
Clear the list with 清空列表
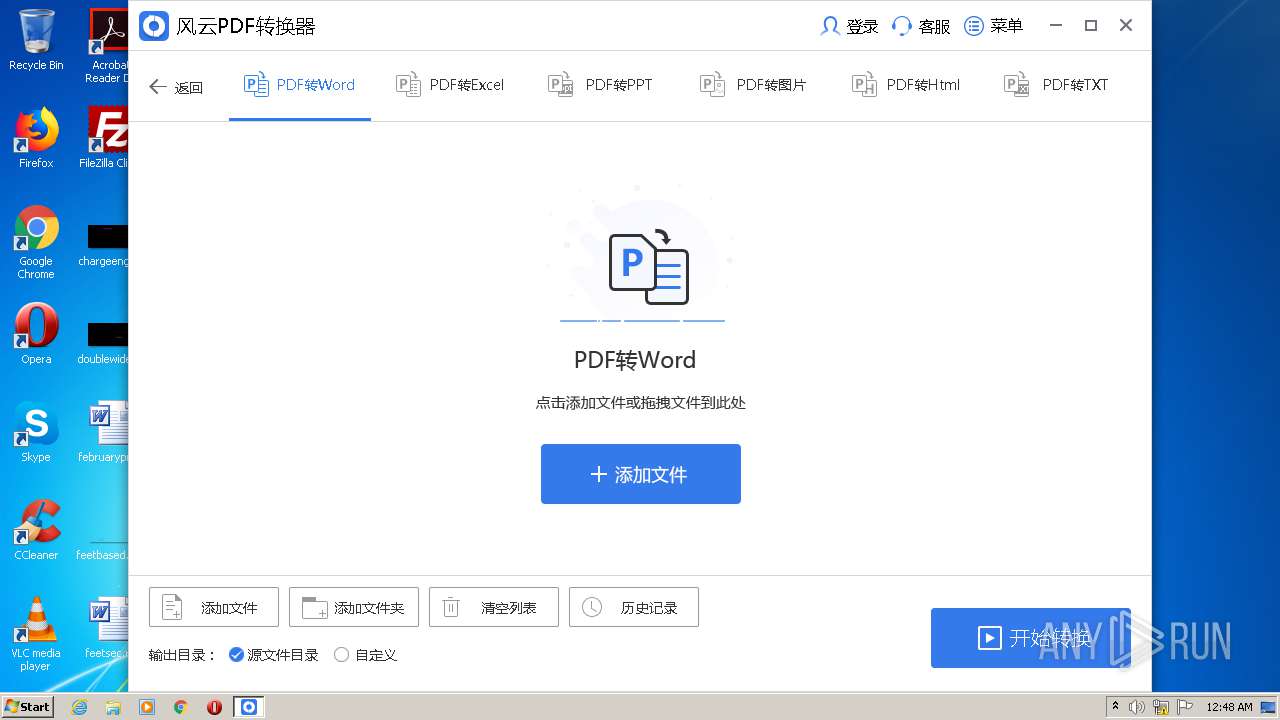coord(494,607)
